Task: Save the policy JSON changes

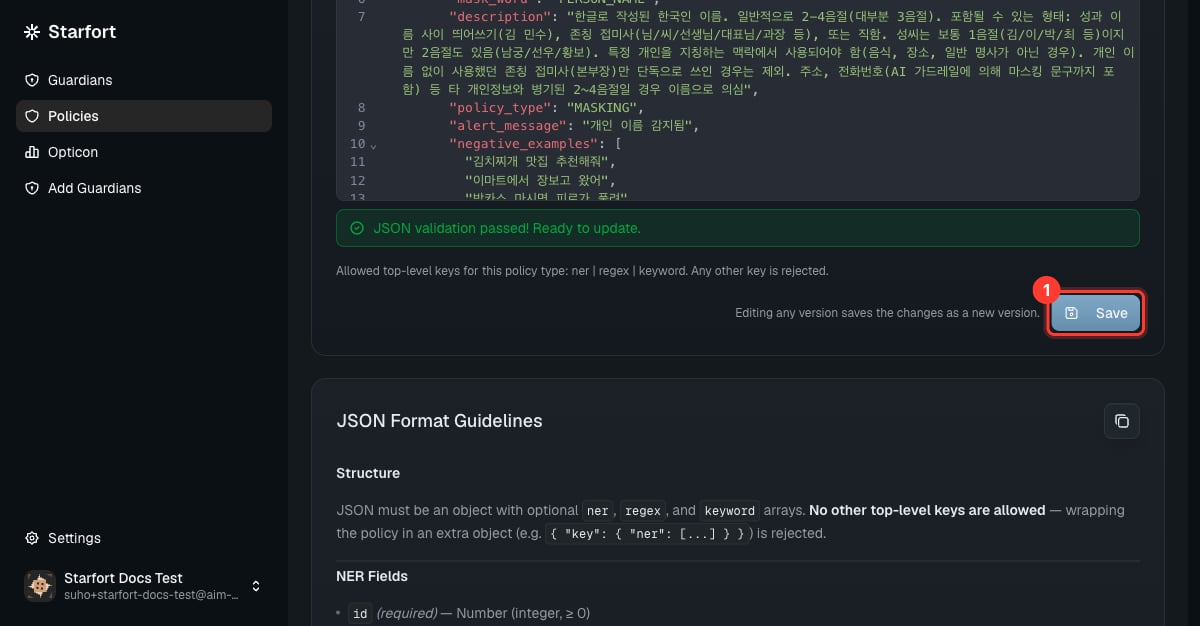Action: 1096,313
